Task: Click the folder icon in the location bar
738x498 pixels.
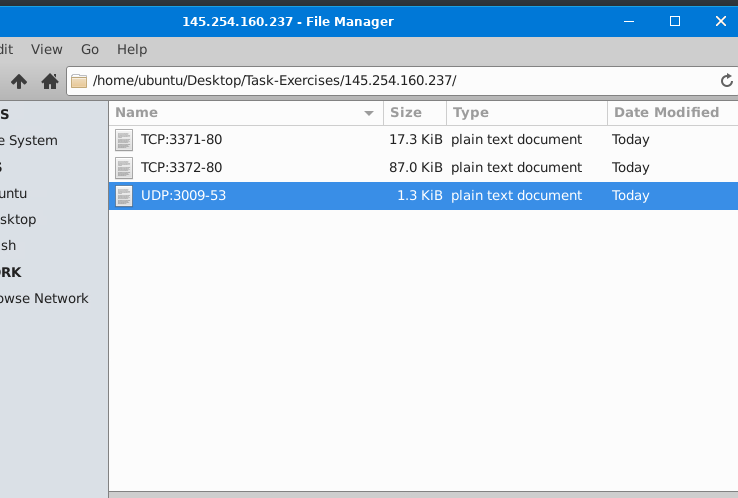Action: point(79,81)
